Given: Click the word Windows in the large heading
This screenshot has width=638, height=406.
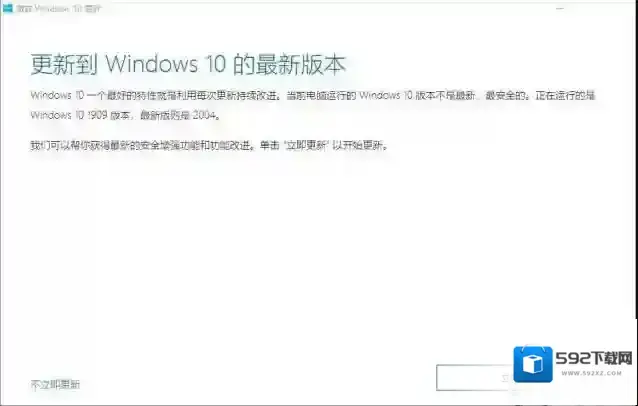Looking at the screenshot, I should (x=152, y=64).
